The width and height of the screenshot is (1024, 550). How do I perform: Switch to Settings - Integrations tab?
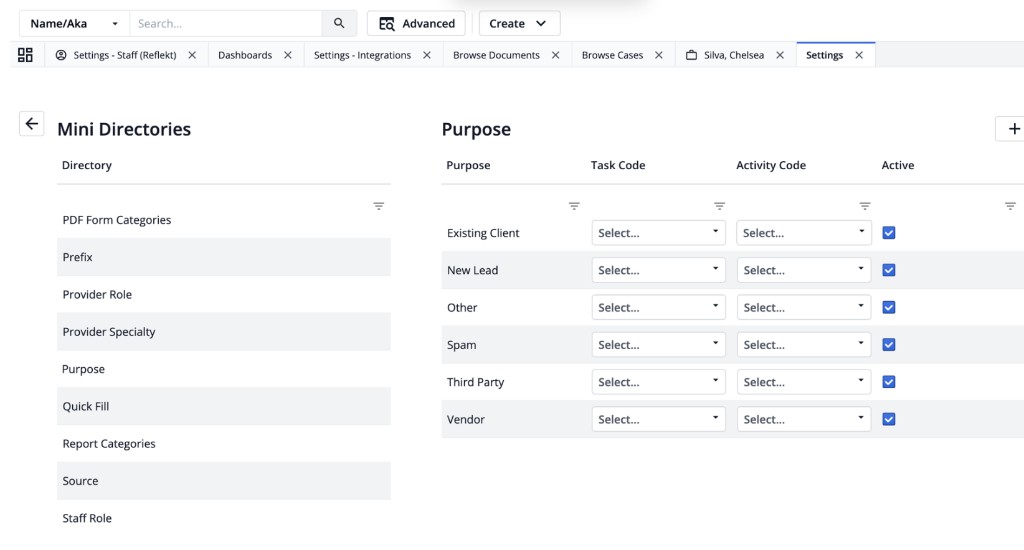(362, 56)
